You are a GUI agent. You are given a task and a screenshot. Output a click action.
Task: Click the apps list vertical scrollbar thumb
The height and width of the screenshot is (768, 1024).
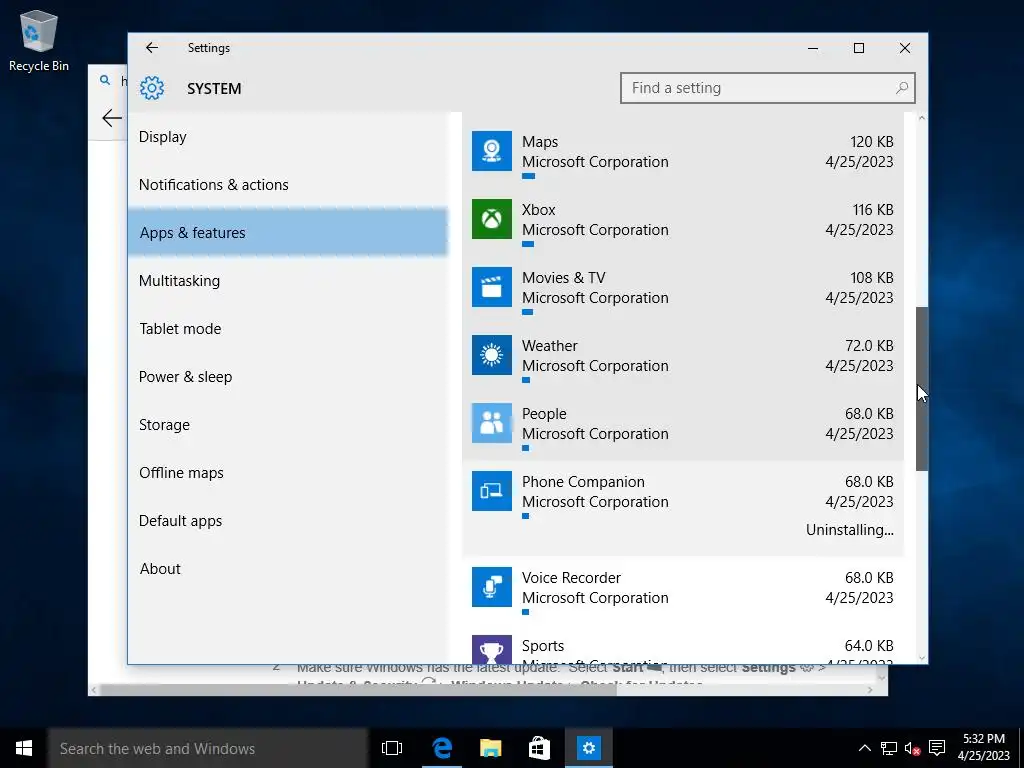[x=921, y=389]
